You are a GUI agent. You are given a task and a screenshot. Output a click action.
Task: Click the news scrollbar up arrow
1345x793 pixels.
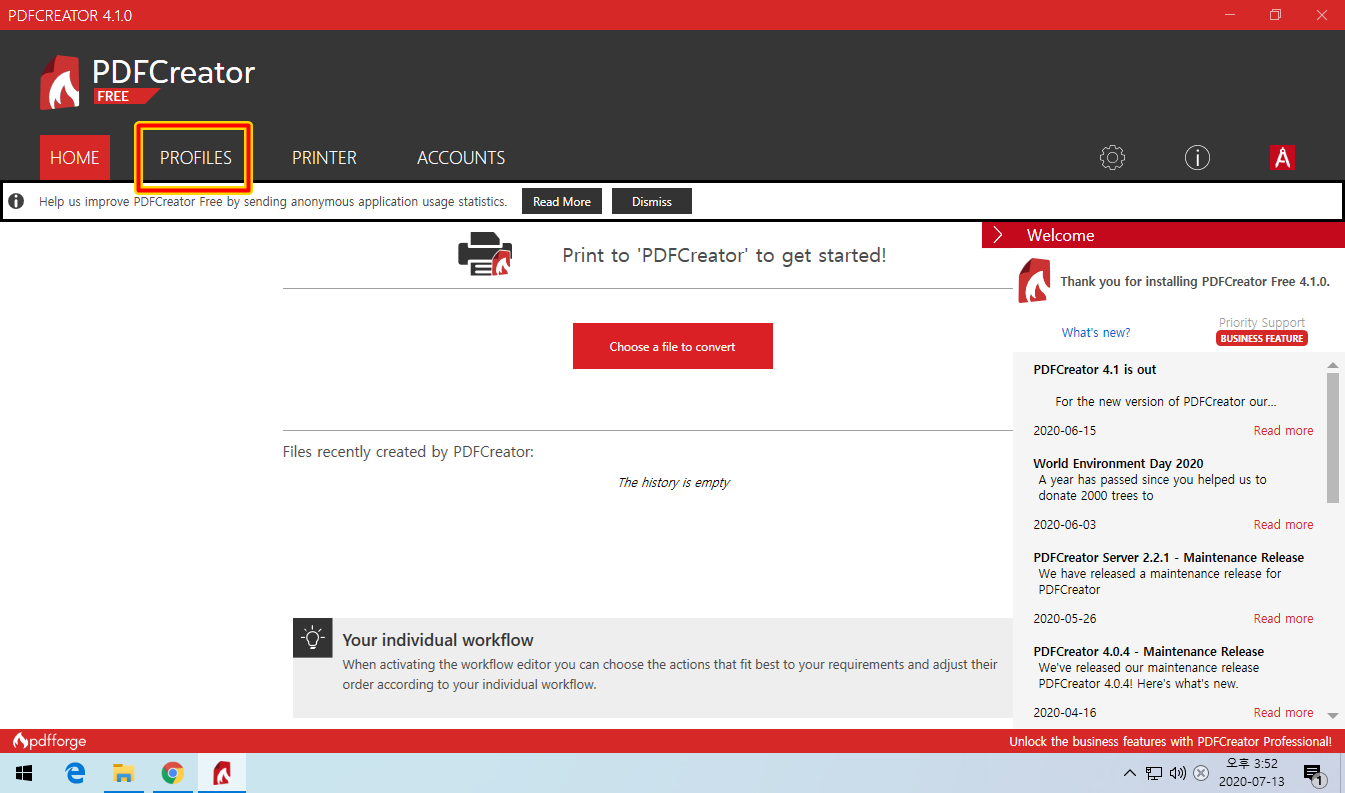pos(1333,366)
